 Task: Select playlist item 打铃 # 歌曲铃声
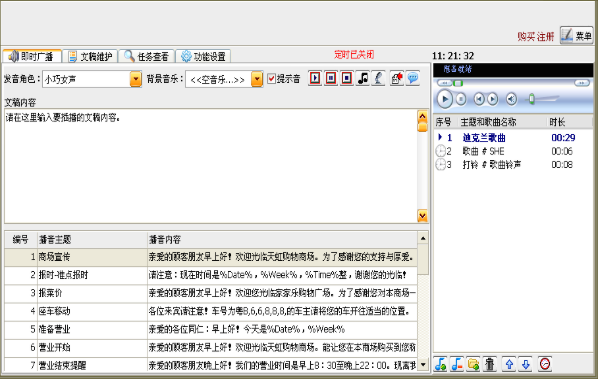pos(513,164)
